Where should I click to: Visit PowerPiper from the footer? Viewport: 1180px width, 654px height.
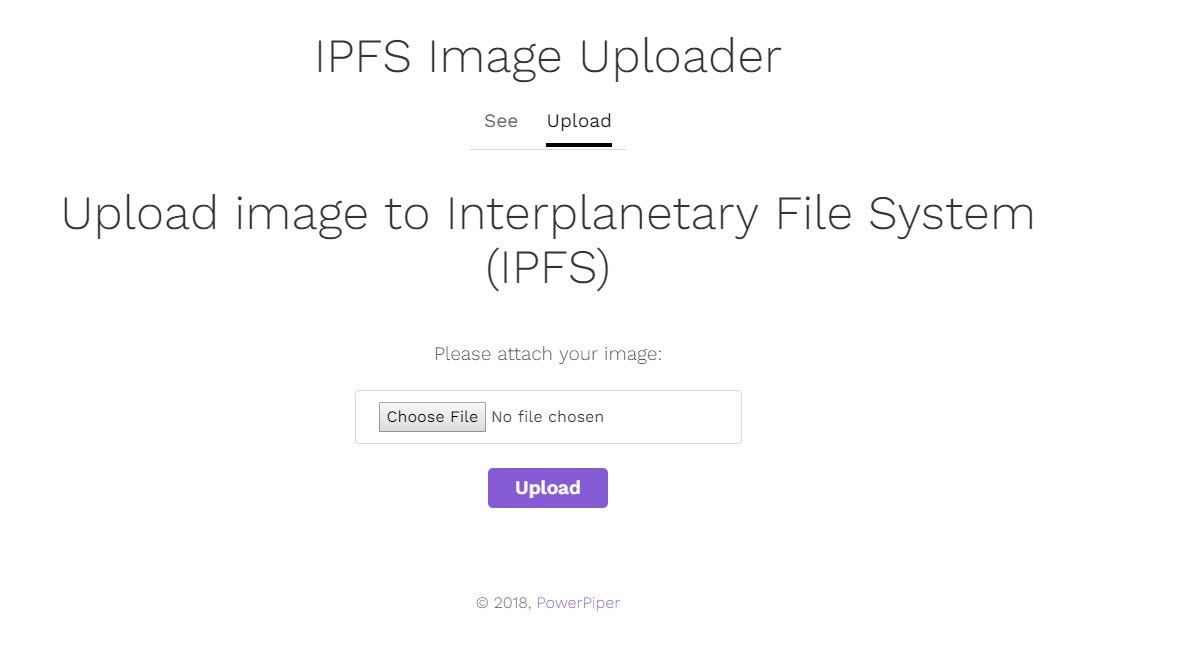tap(579, 602)
